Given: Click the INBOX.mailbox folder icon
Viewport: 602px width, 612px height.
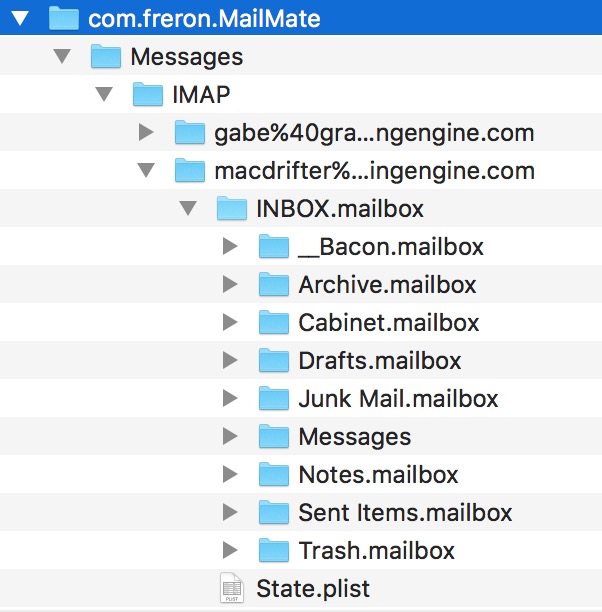Looking at the screenshot, I should coord(232,208).
